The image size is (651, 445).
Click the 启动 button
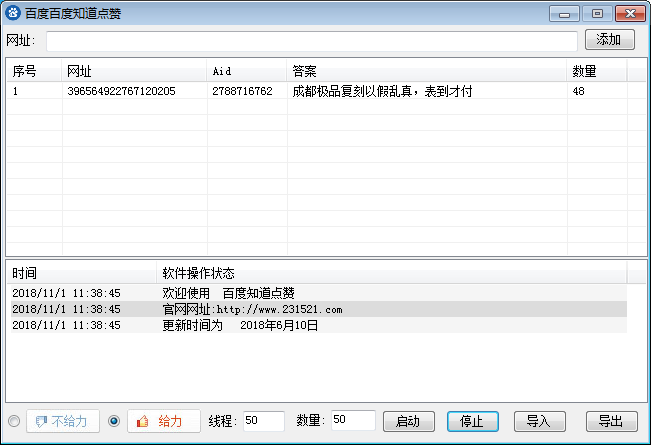point(409,422)
